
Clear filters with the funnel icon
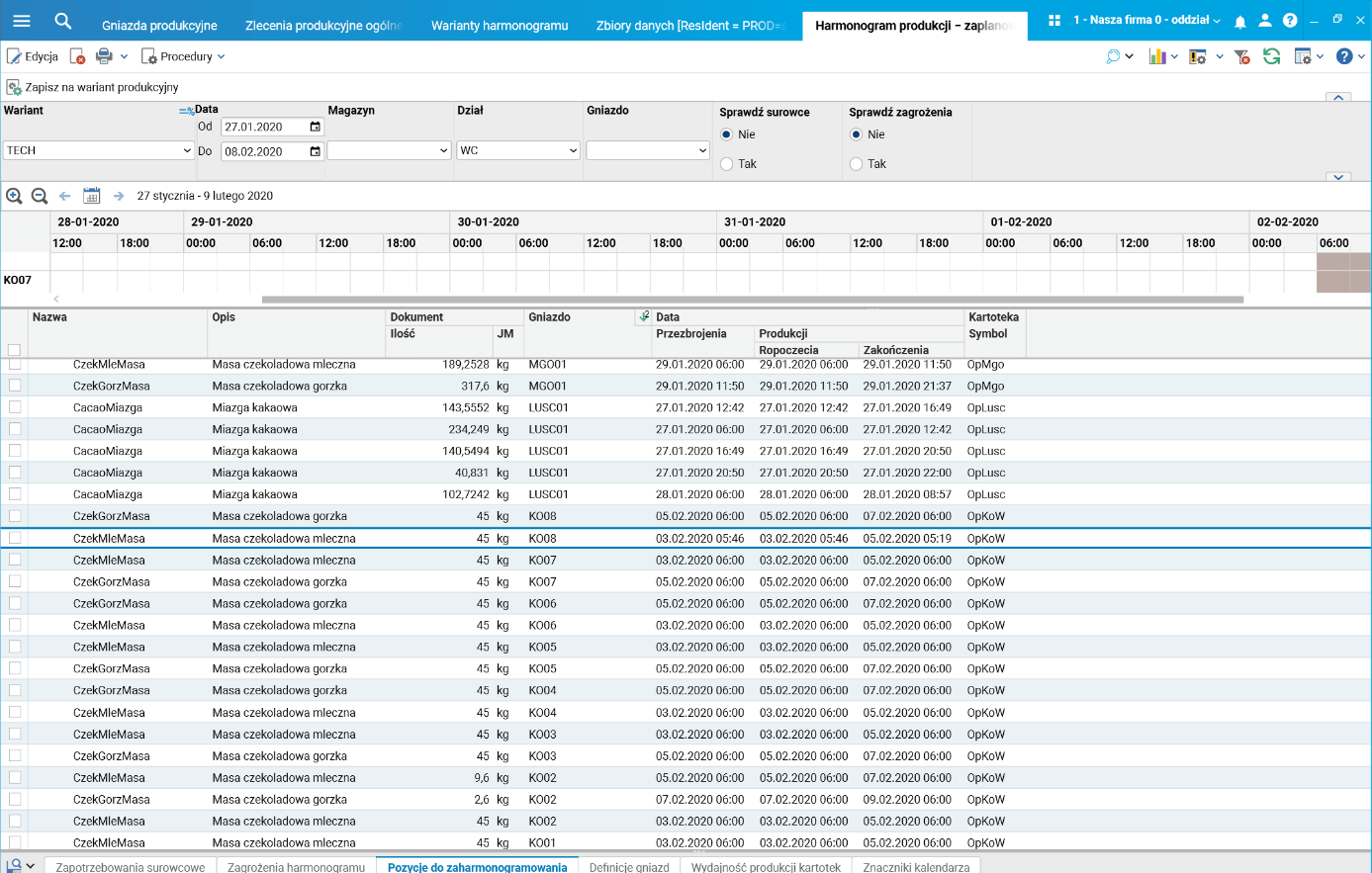point(1242,56)
